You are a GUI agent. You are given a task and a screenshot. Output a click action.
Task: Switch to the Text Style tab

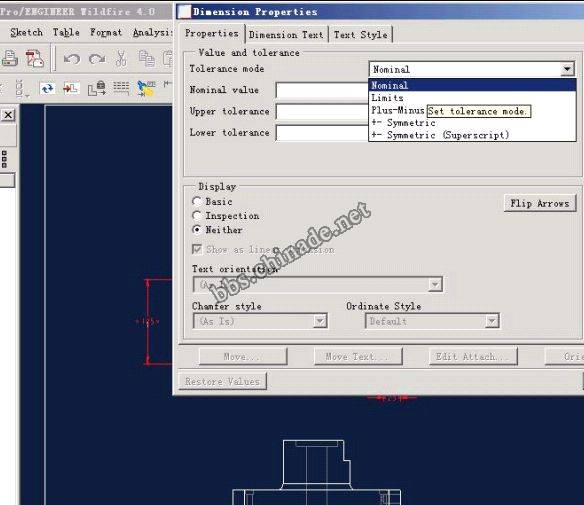(361, 35)
